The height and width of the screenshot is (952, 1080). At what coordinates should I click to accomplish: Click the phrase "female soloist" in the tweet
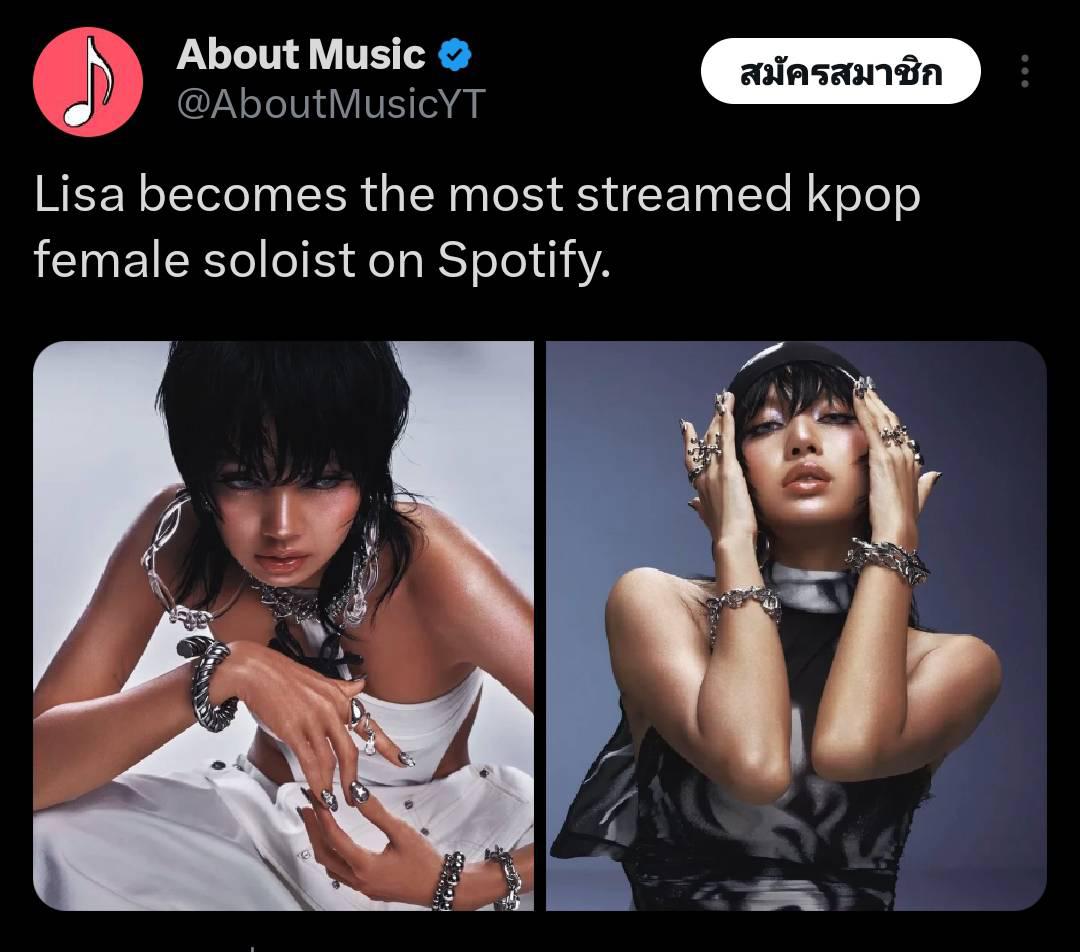tap(194, 260)
